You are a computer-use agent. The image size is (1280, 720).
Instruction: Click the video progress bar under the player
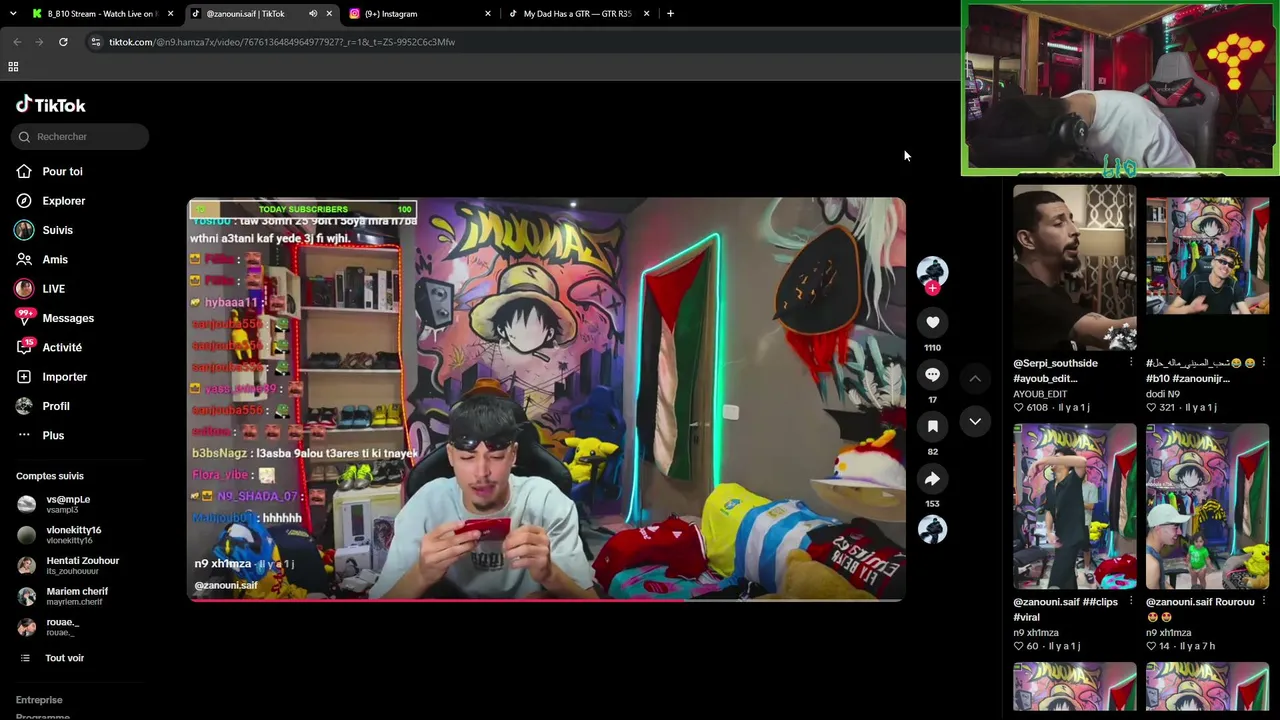point(546,600)
